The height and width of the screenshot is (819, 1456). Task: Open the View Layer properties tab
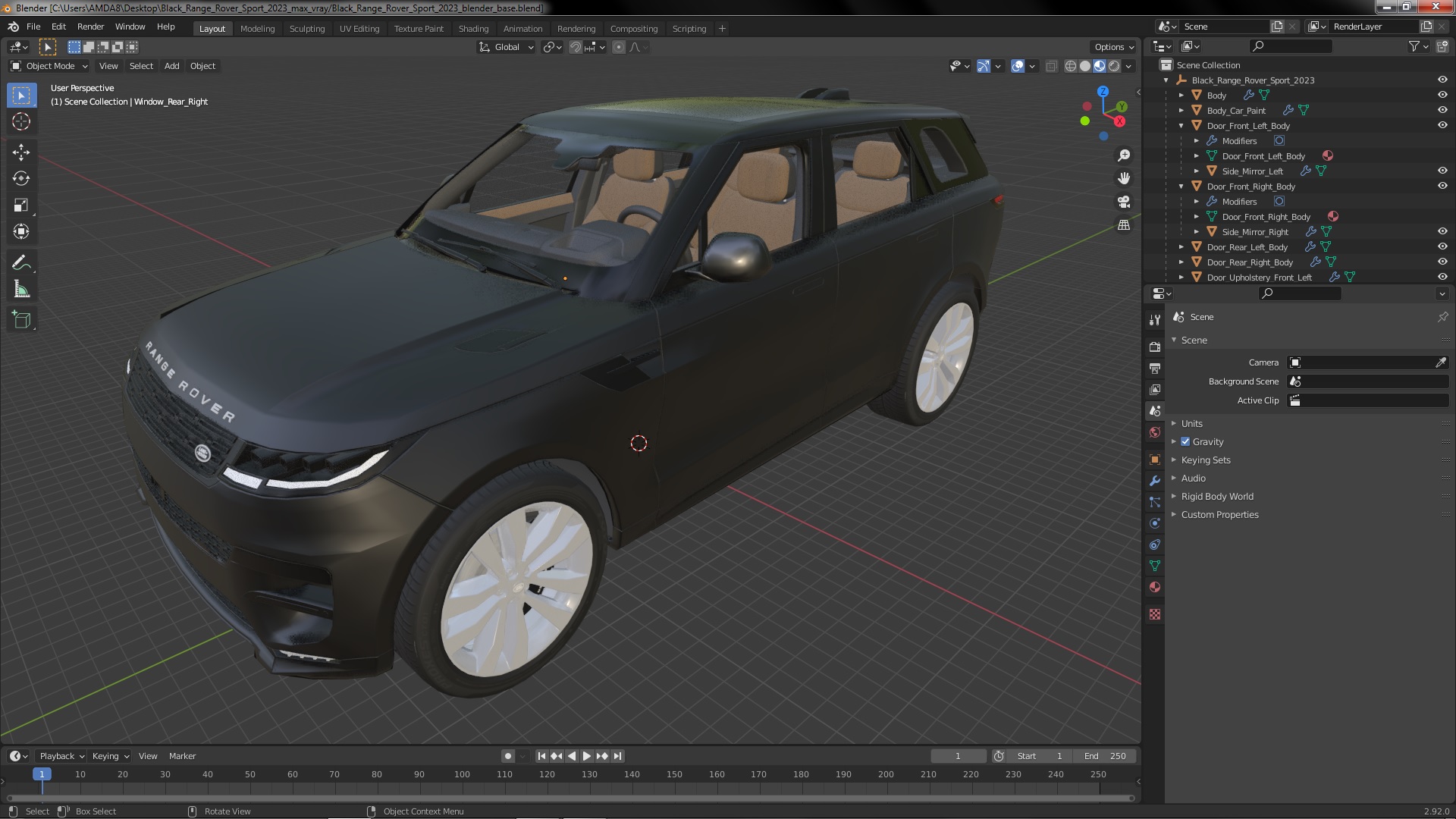1154,389
